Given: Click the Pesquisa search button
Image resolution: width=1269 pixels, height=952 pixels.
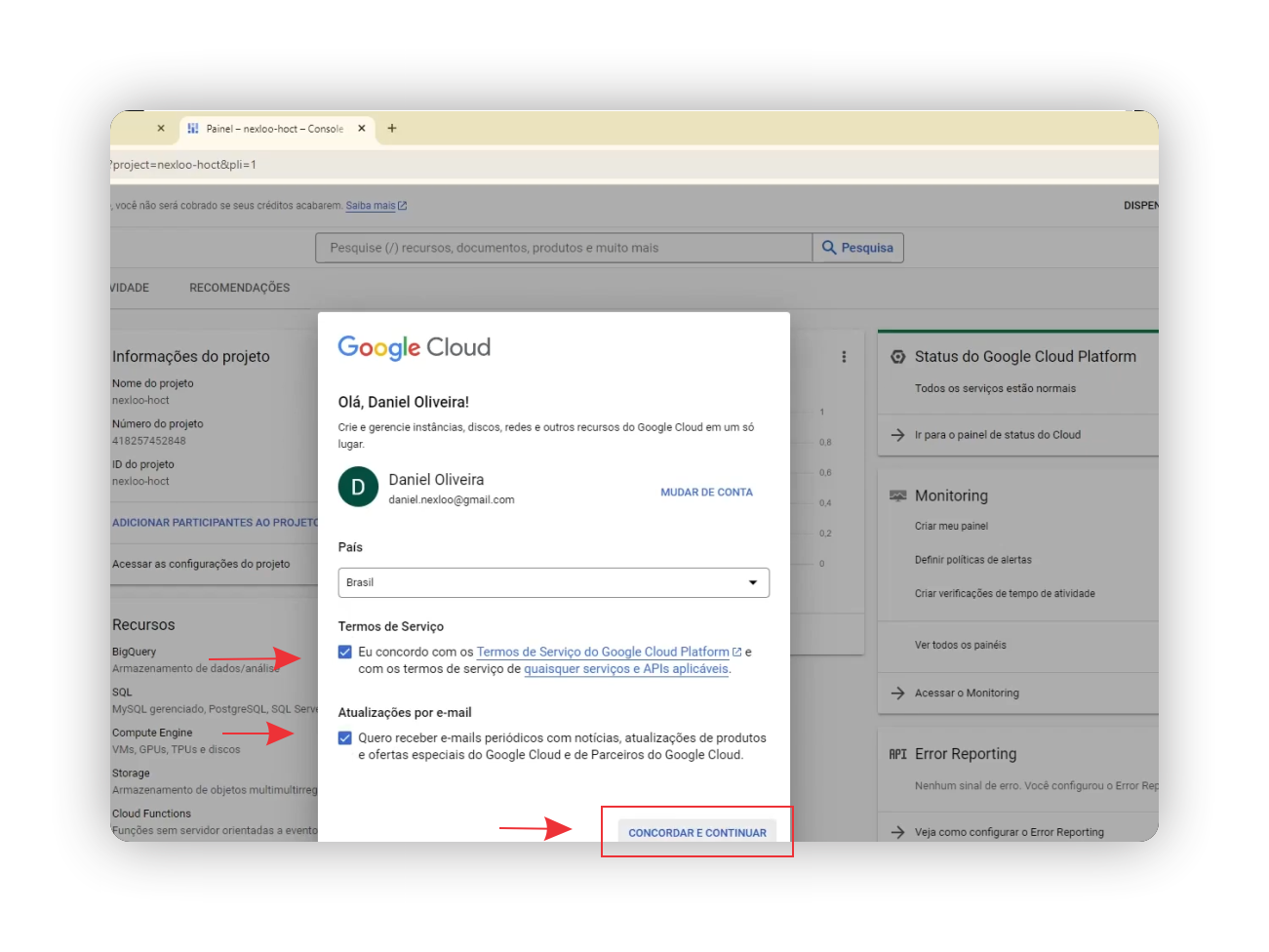Looking at the screenshot, I should [858, 248].
